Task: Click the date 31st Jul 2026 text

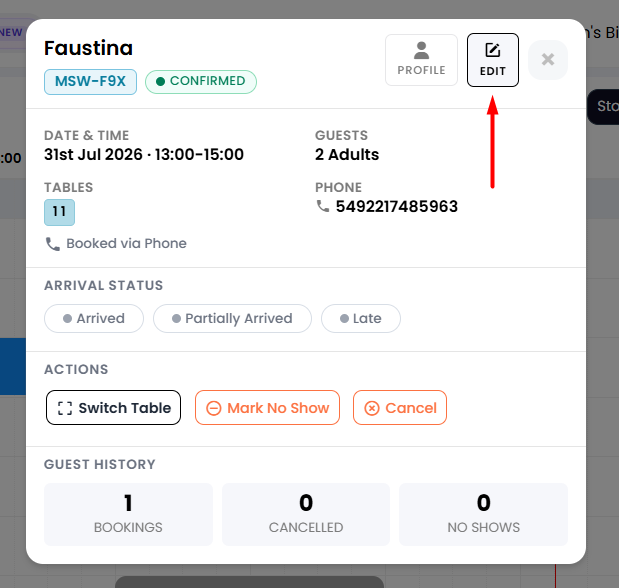Action: click(x=93, y=154)
